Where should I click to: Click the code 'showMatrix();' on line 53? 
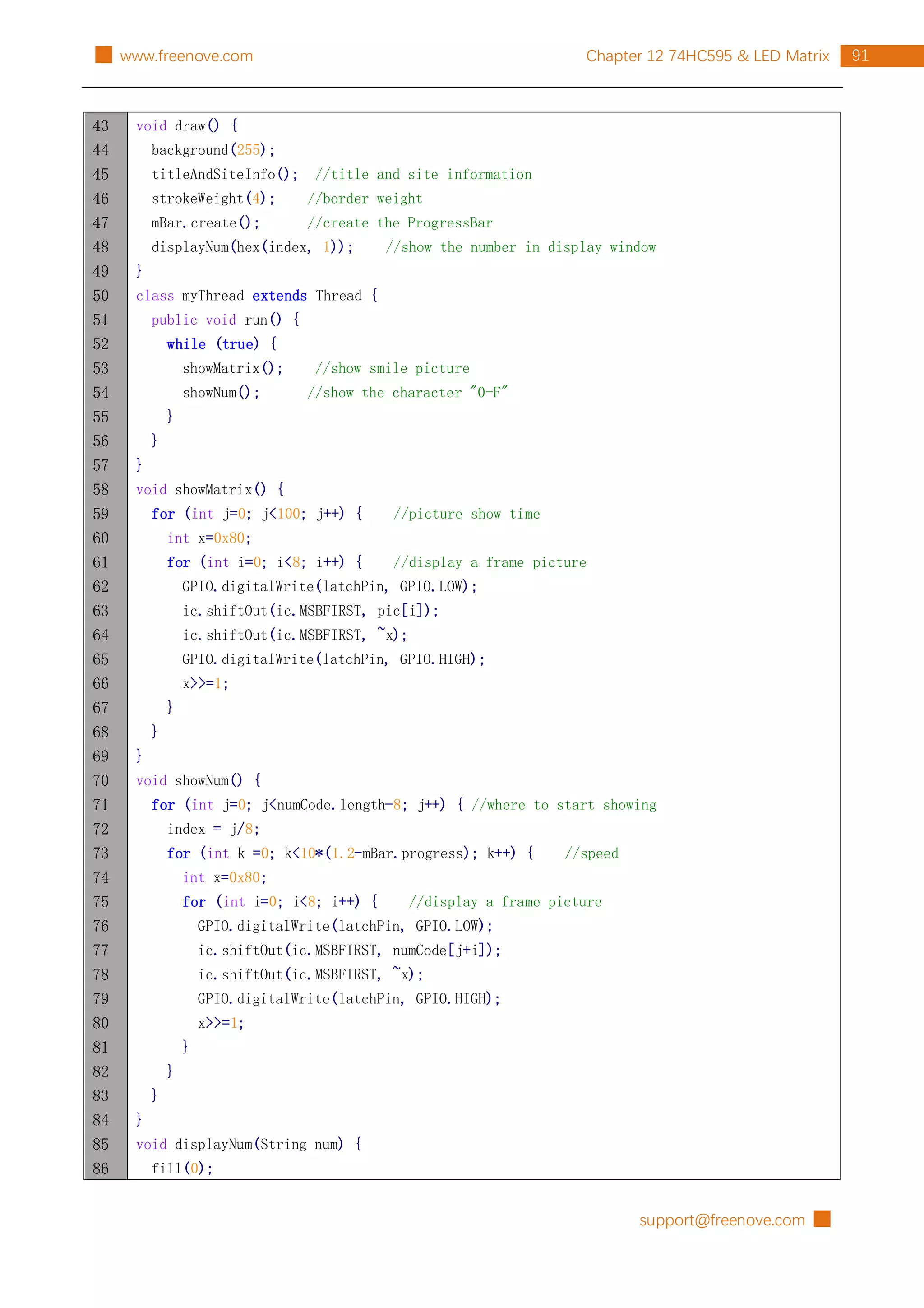pos(232,368)
